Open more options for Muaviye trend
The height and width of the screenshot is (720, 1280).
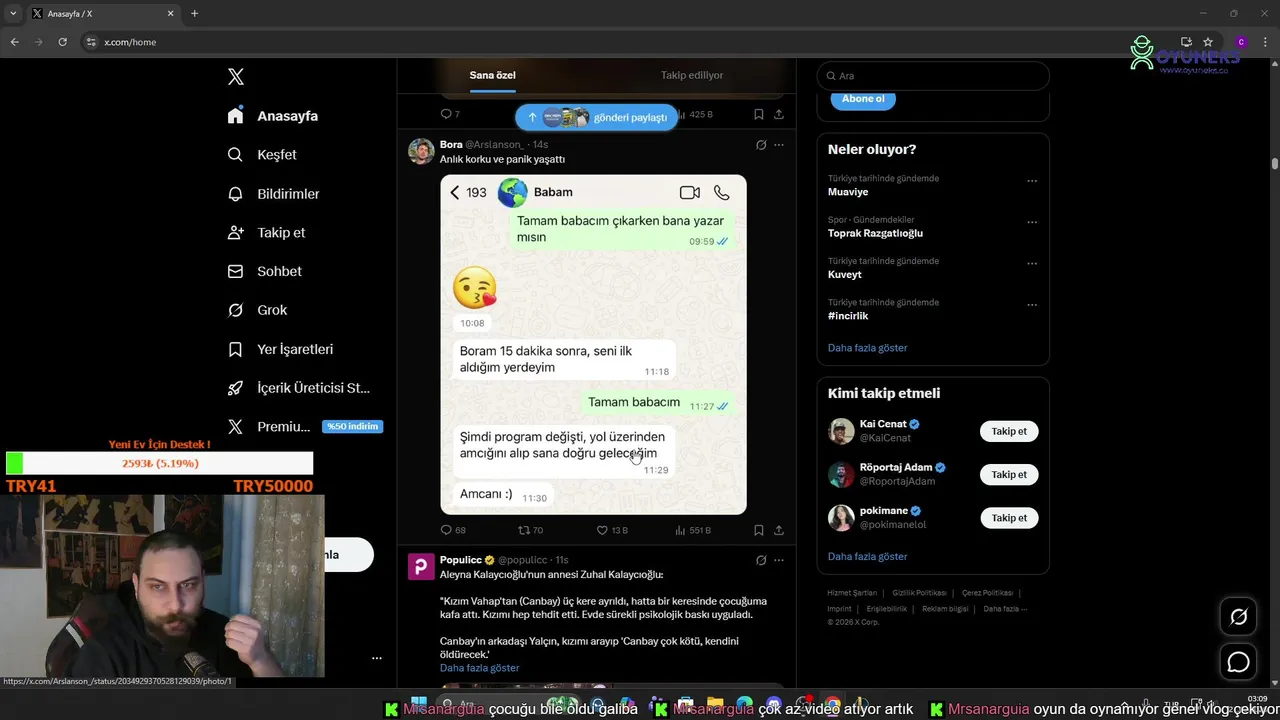tap(1032, 181)
